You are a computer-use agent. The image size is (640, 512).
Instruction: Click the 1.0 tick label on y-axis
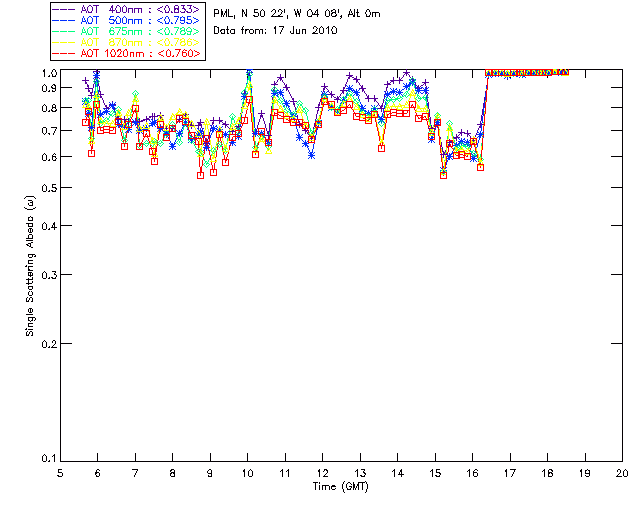[49, 74]
